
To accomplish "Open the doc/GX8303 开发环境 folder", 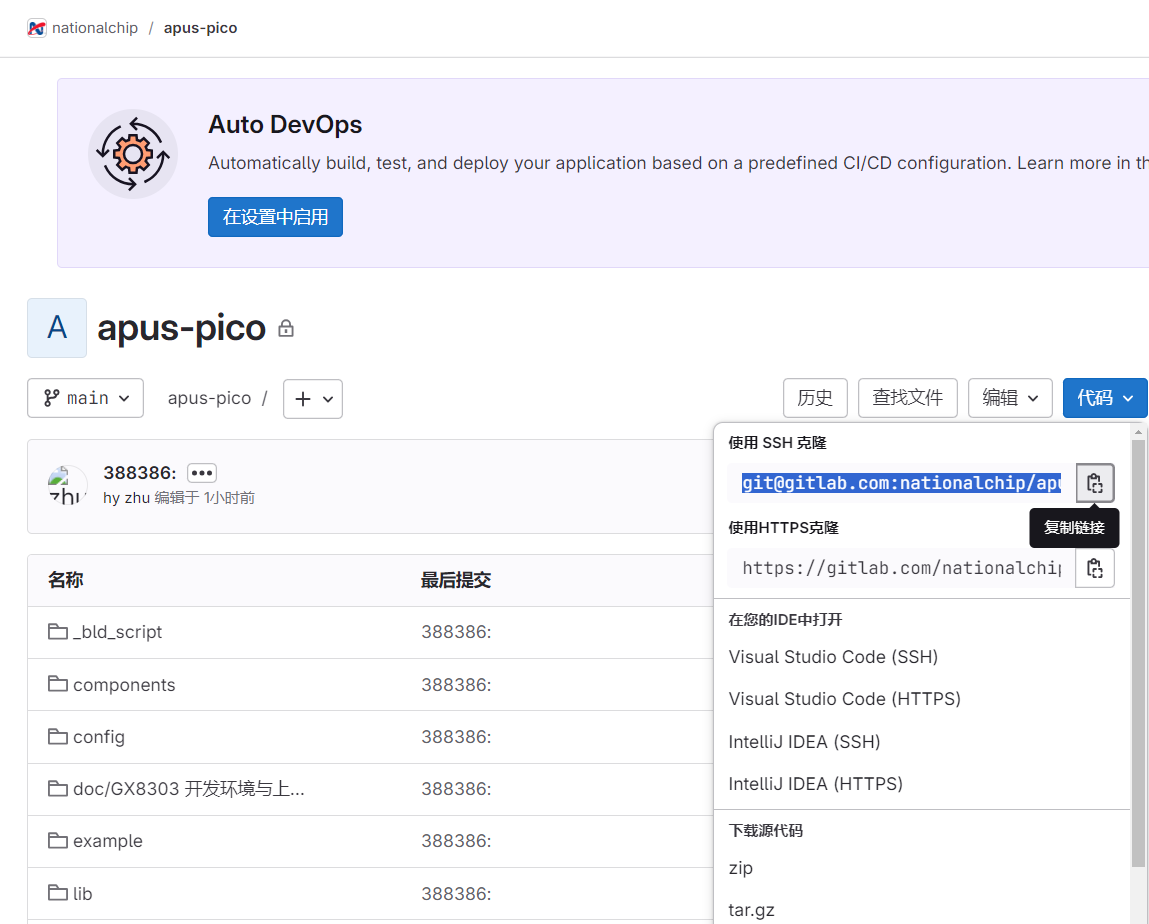I will [189, 788].
